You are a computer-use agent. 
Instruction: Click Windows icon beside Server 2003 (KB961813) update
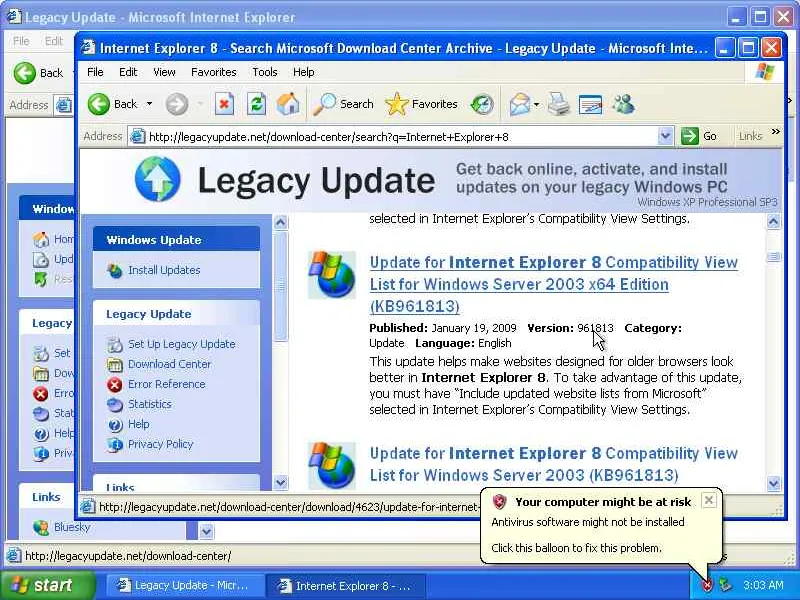332,466
